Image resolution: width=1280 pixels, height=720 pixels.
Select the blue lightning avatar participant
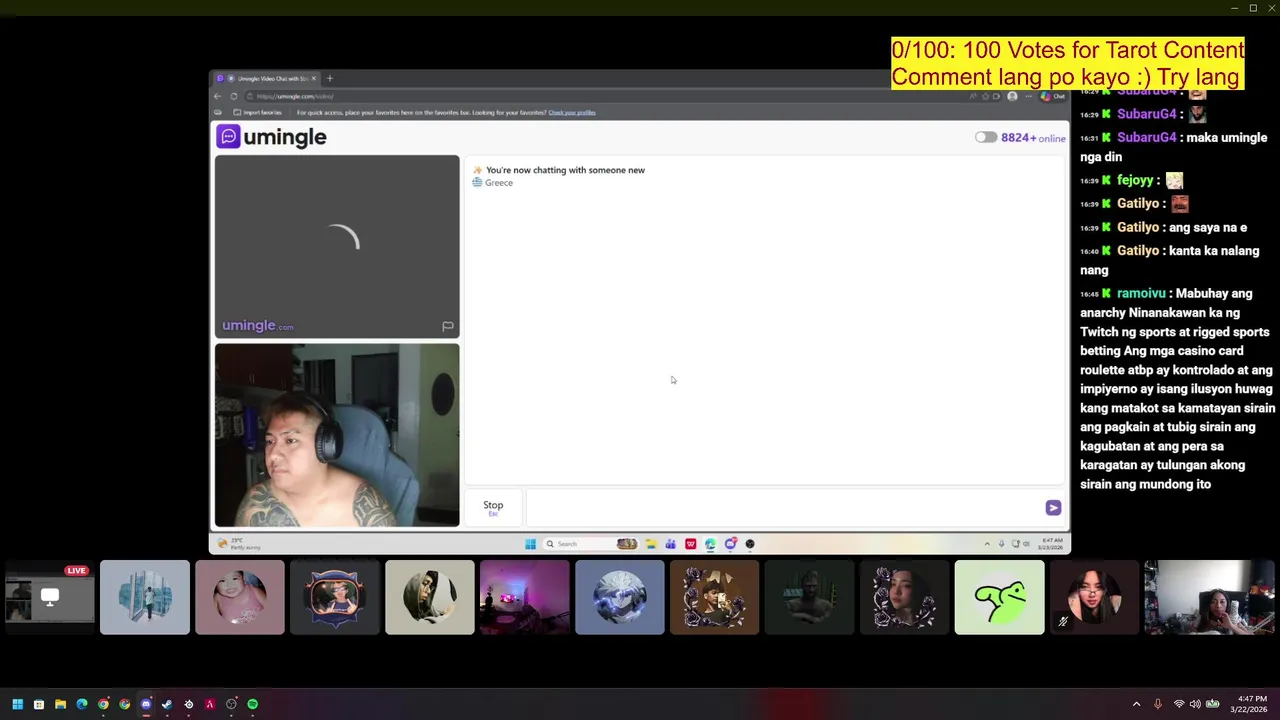pyautogui.click(x=620, y=598)
